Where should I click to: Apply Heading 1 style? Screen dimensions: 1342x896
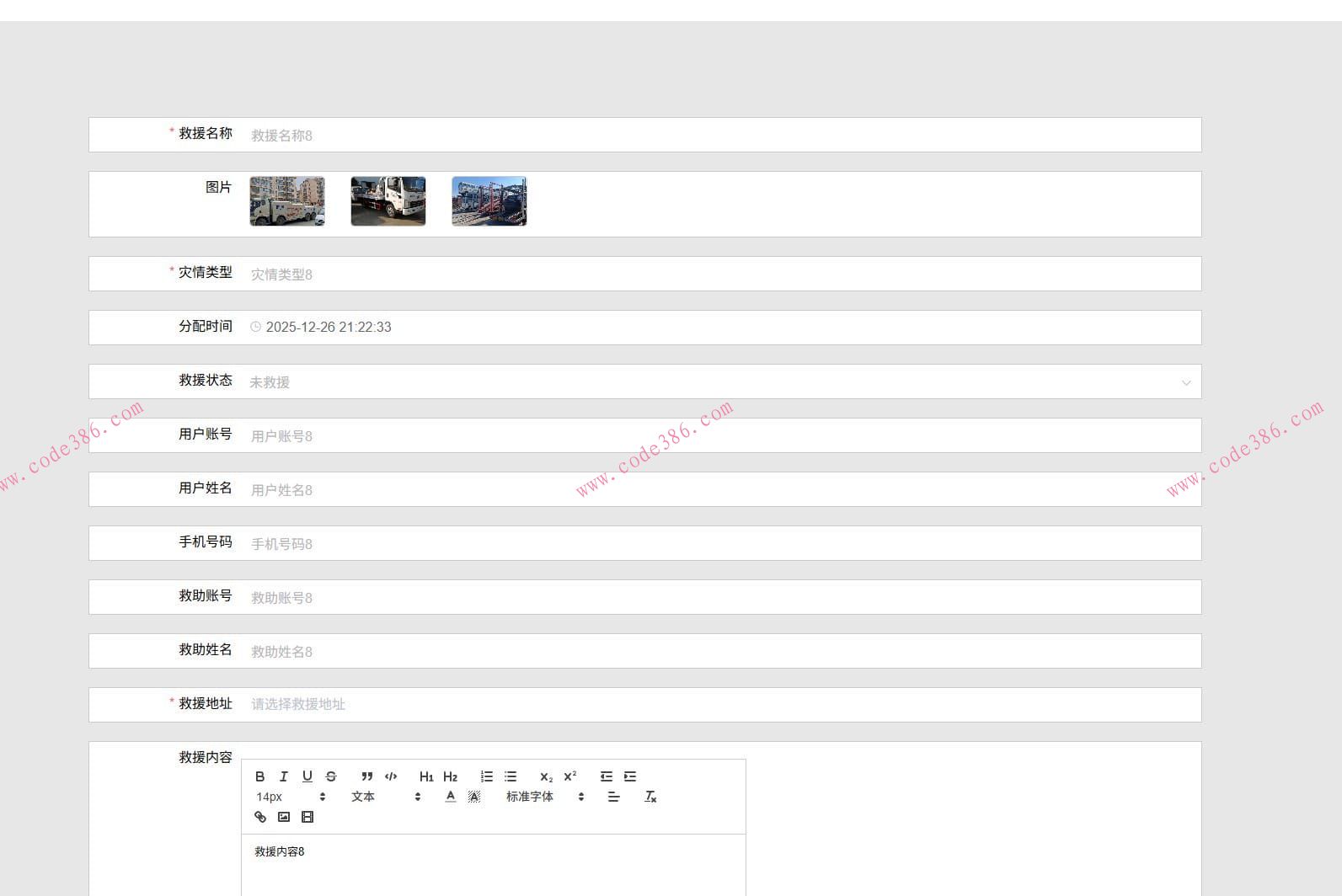pos(426,776)
